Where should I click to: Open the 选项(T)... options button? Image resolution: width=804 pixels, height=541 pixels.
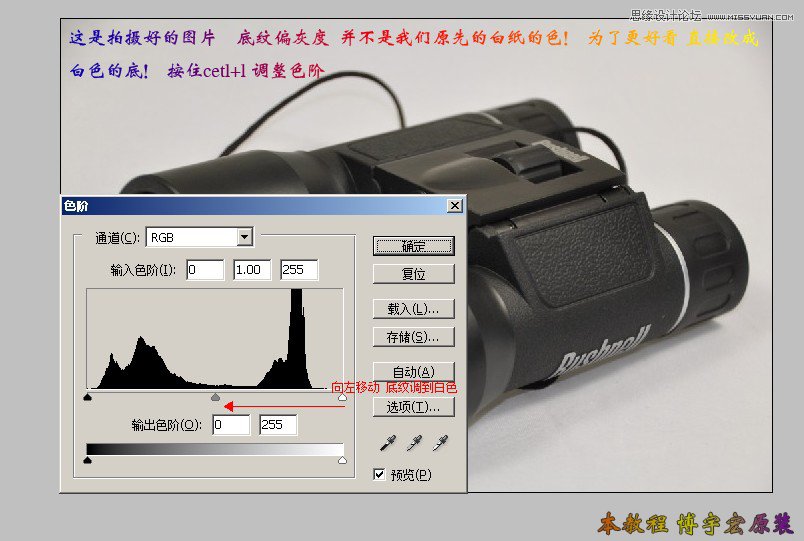[x=413, y=407]
